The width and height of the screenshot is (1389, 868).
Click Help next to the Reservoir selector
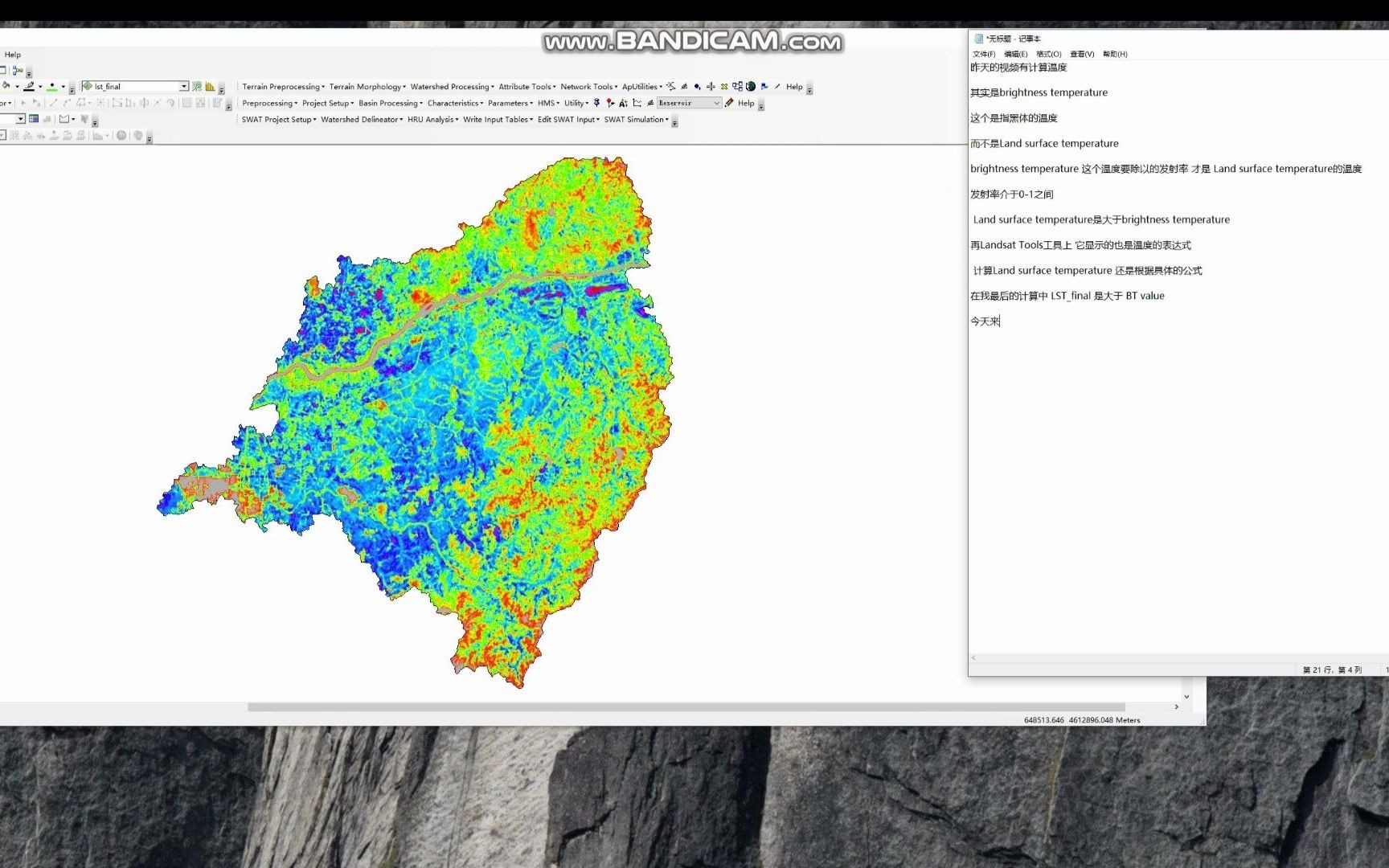tap(746, 103)
